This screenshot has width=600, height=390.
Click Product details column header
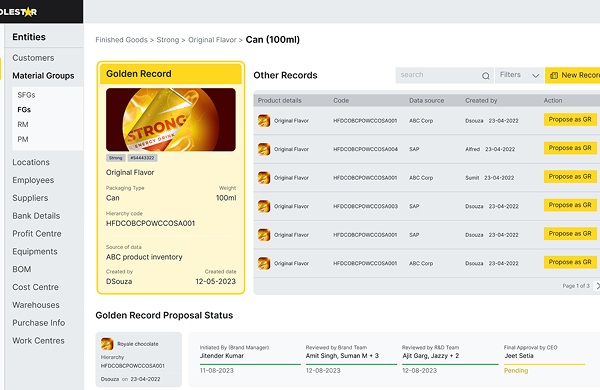coord(279,101)
